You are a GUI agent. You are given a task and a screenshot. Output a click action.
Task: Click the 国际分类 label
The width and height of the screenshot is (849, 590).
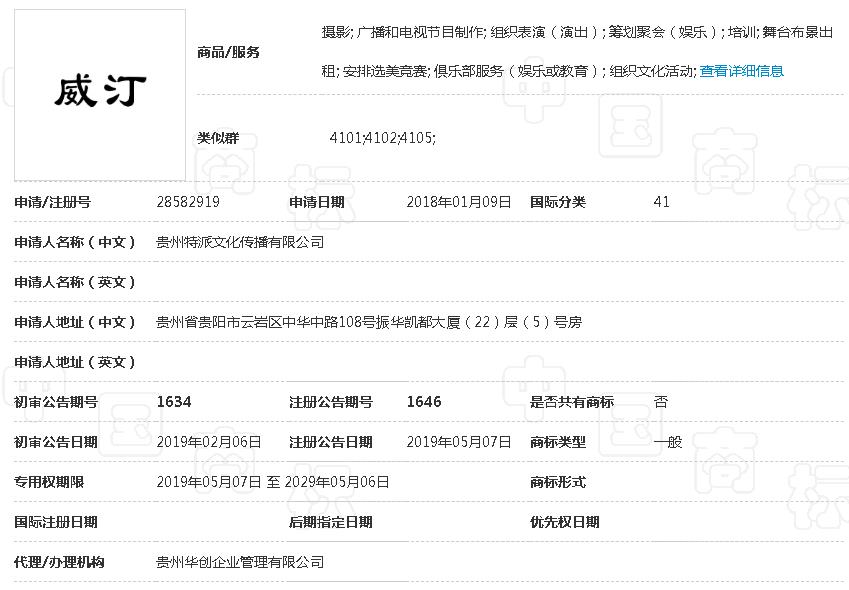pos(558,202)
